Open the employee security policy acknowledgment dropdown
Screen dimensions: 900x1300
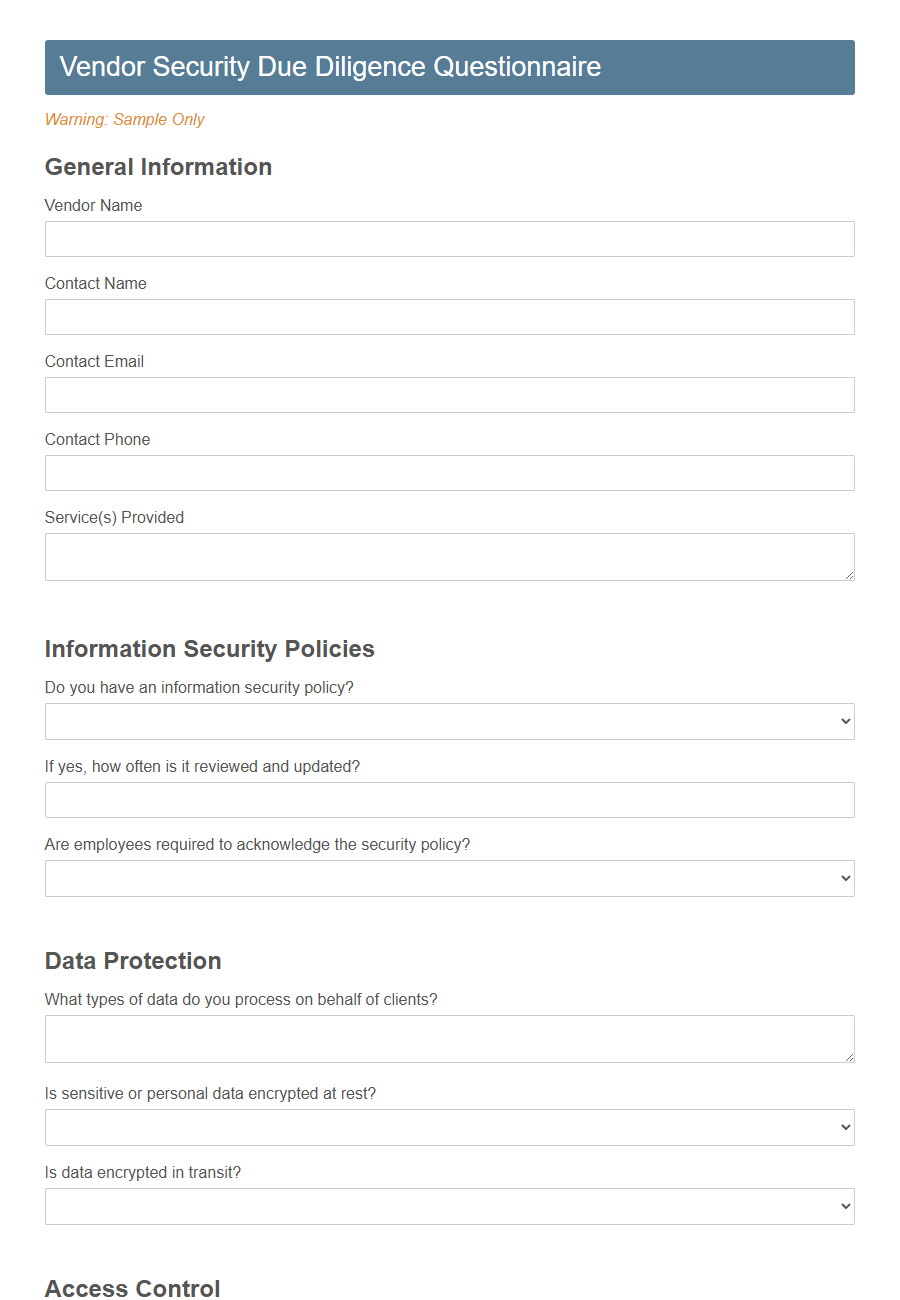pyautogui.click(x=449, y=878)
